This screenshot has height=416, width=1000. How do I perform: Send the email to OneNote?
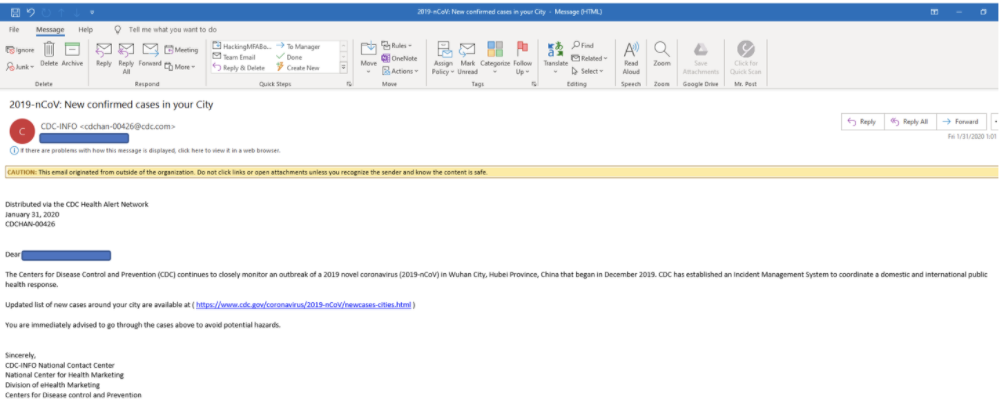[x=403, y=58]
